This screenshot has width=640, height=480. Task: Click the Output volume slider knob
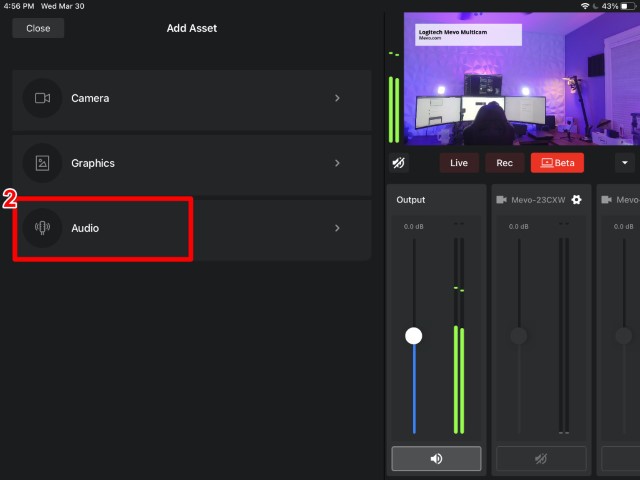click(413, 336)
